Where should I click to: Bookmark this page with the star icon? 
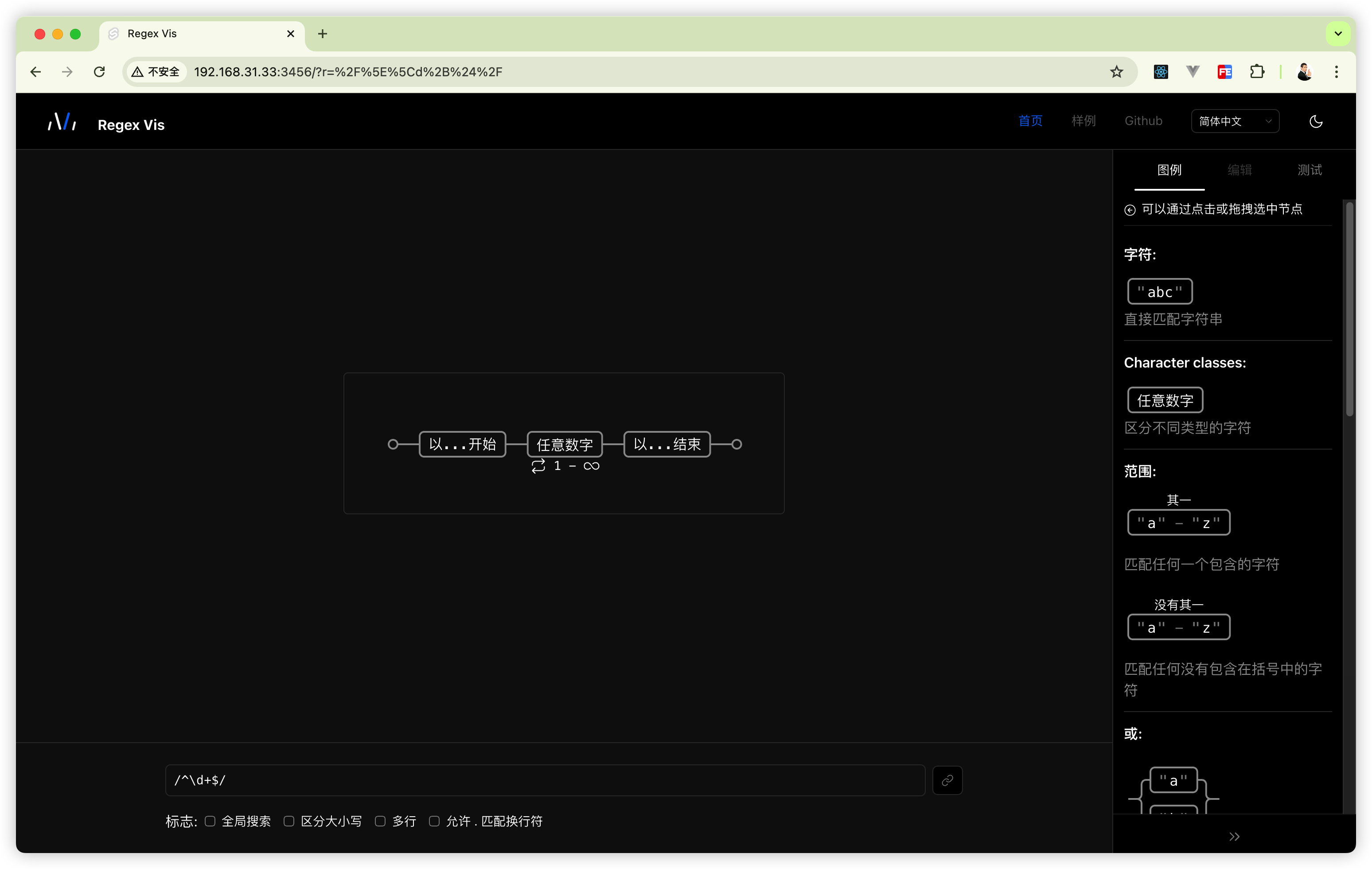[x=1116, y=72]
